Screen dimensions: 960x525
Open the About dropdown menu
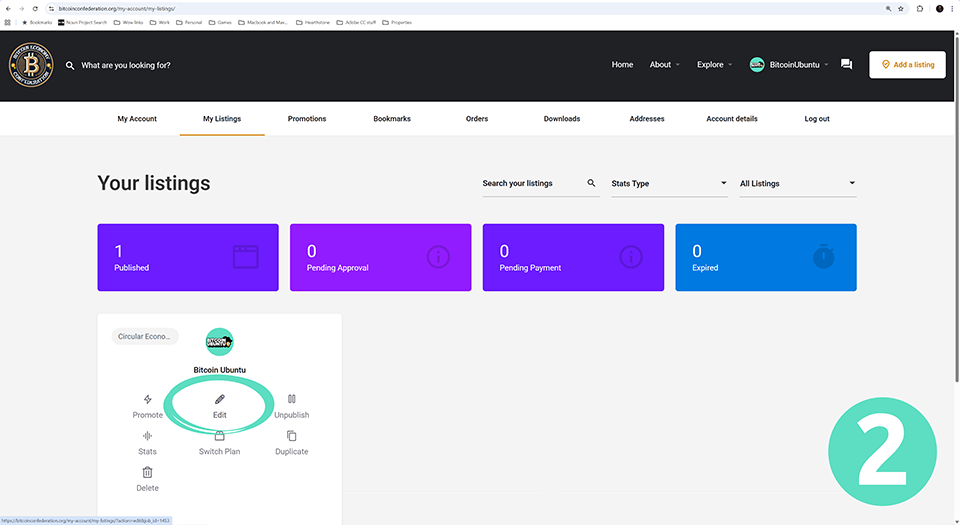point(665,65)
